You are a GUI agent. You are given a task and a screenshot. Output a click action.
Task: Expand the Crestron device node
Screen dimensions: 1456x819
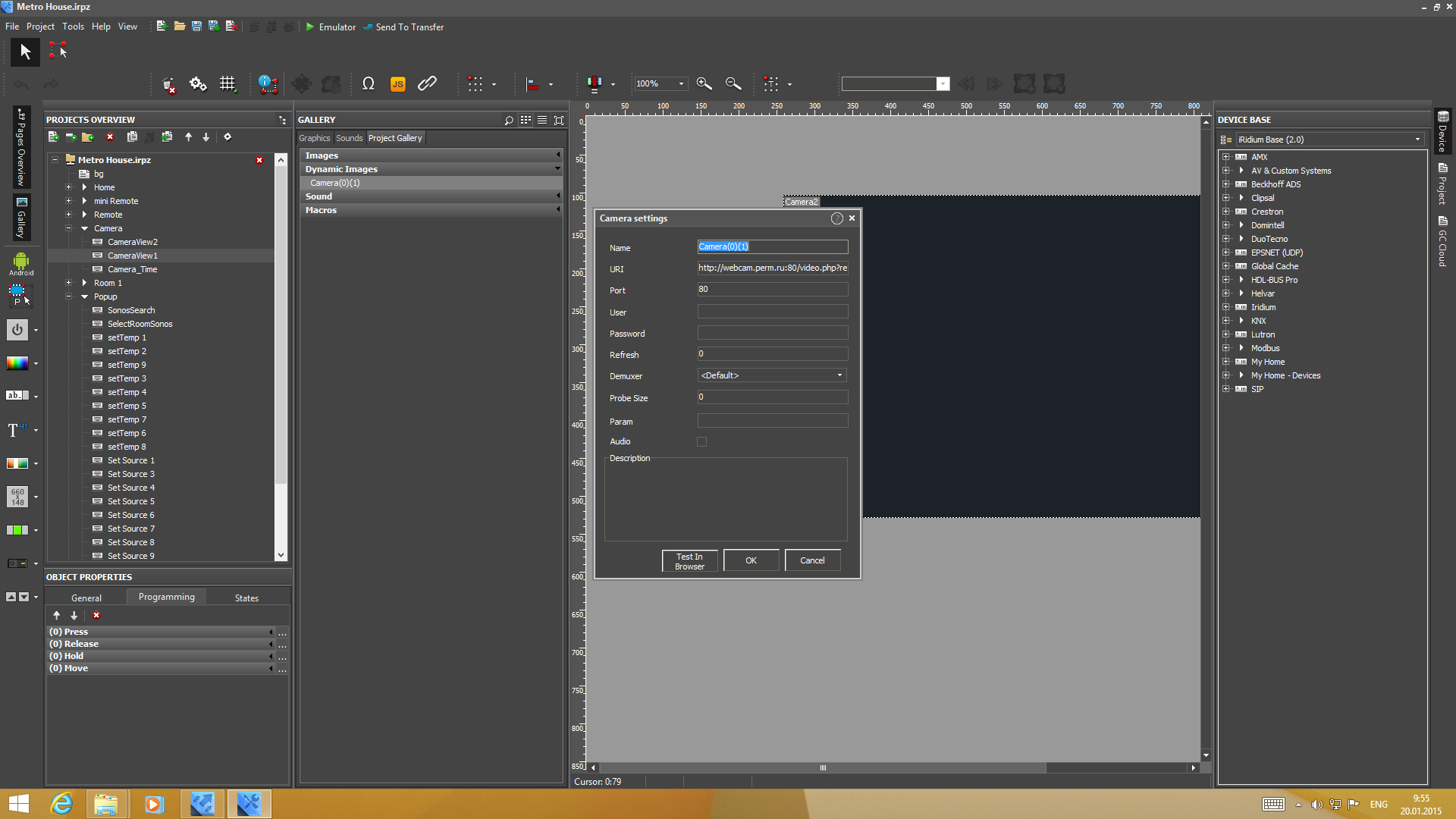1225,212
